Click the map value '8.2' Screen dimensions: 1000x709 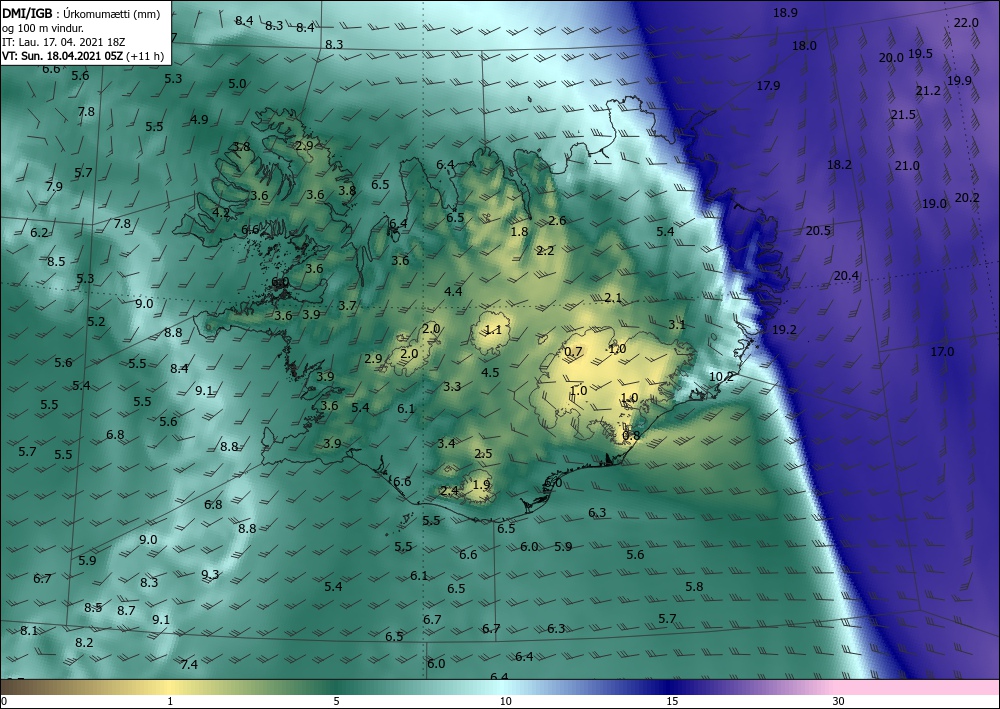pyautogui.click(x=84, y=643)
